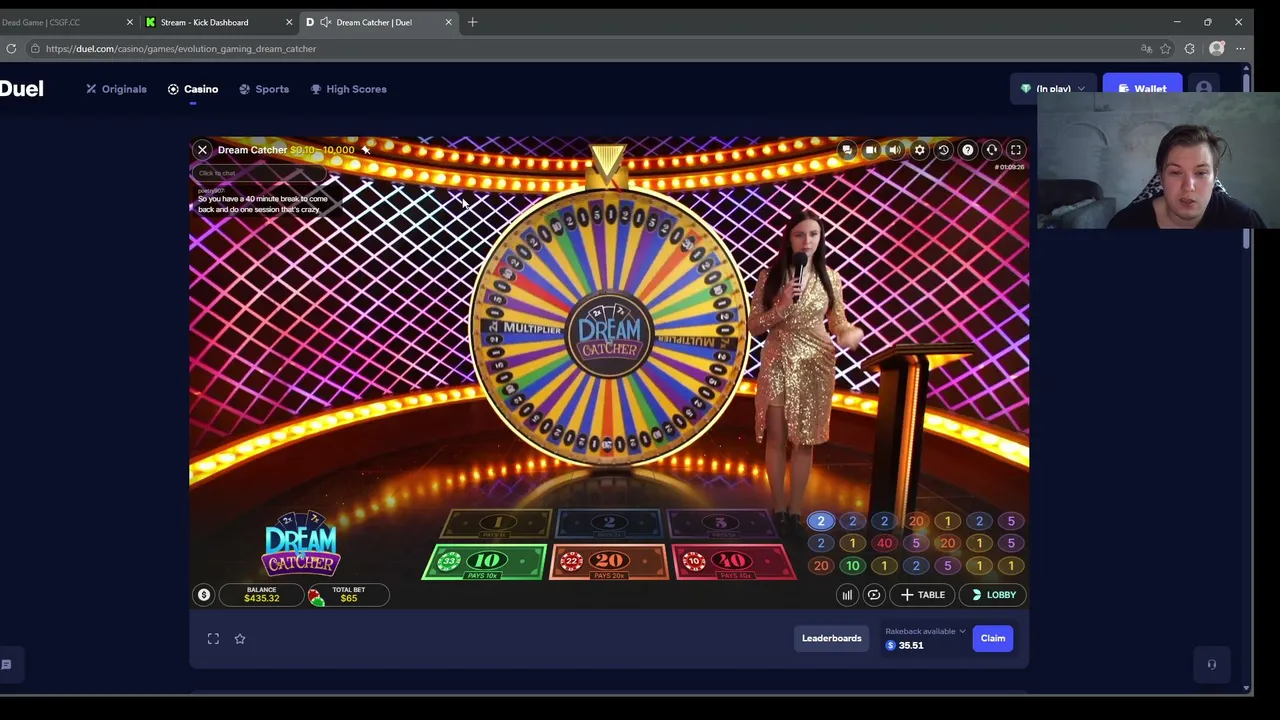The height and width of the screenshot is (720, 1280).
Task: Open the Originals section
Action: pyautogui.click(x=116, y=89)
